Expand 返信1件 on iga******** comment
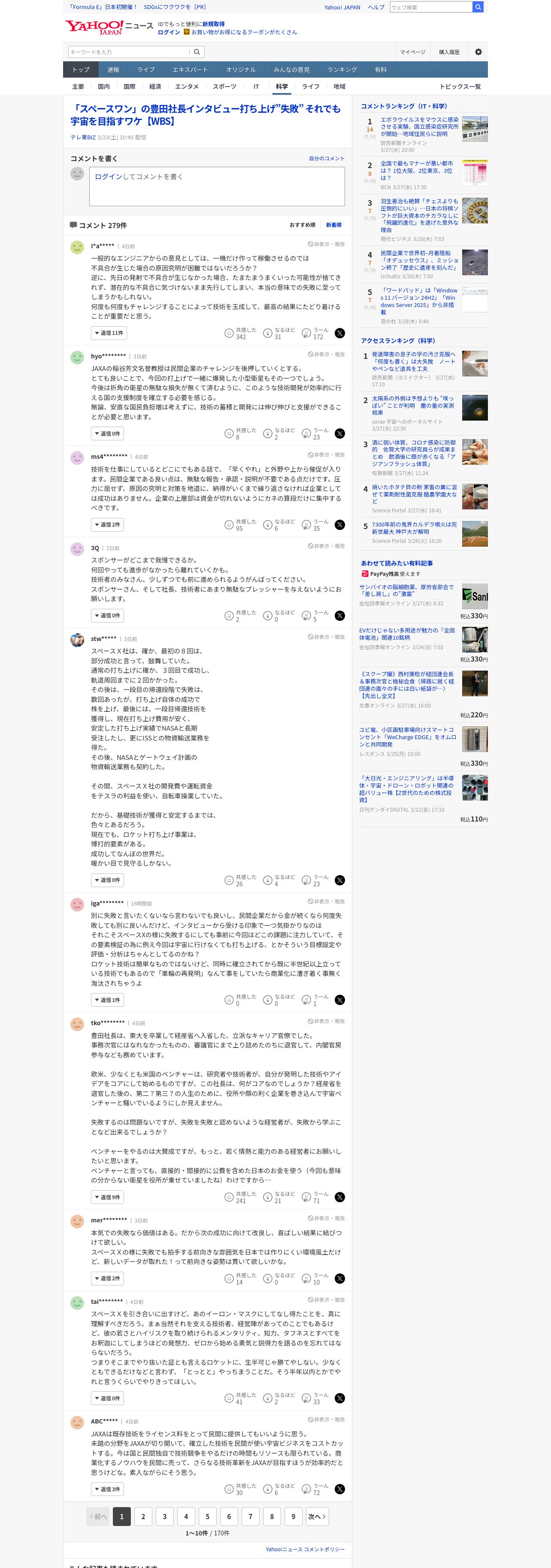 [x=107, y=999]
